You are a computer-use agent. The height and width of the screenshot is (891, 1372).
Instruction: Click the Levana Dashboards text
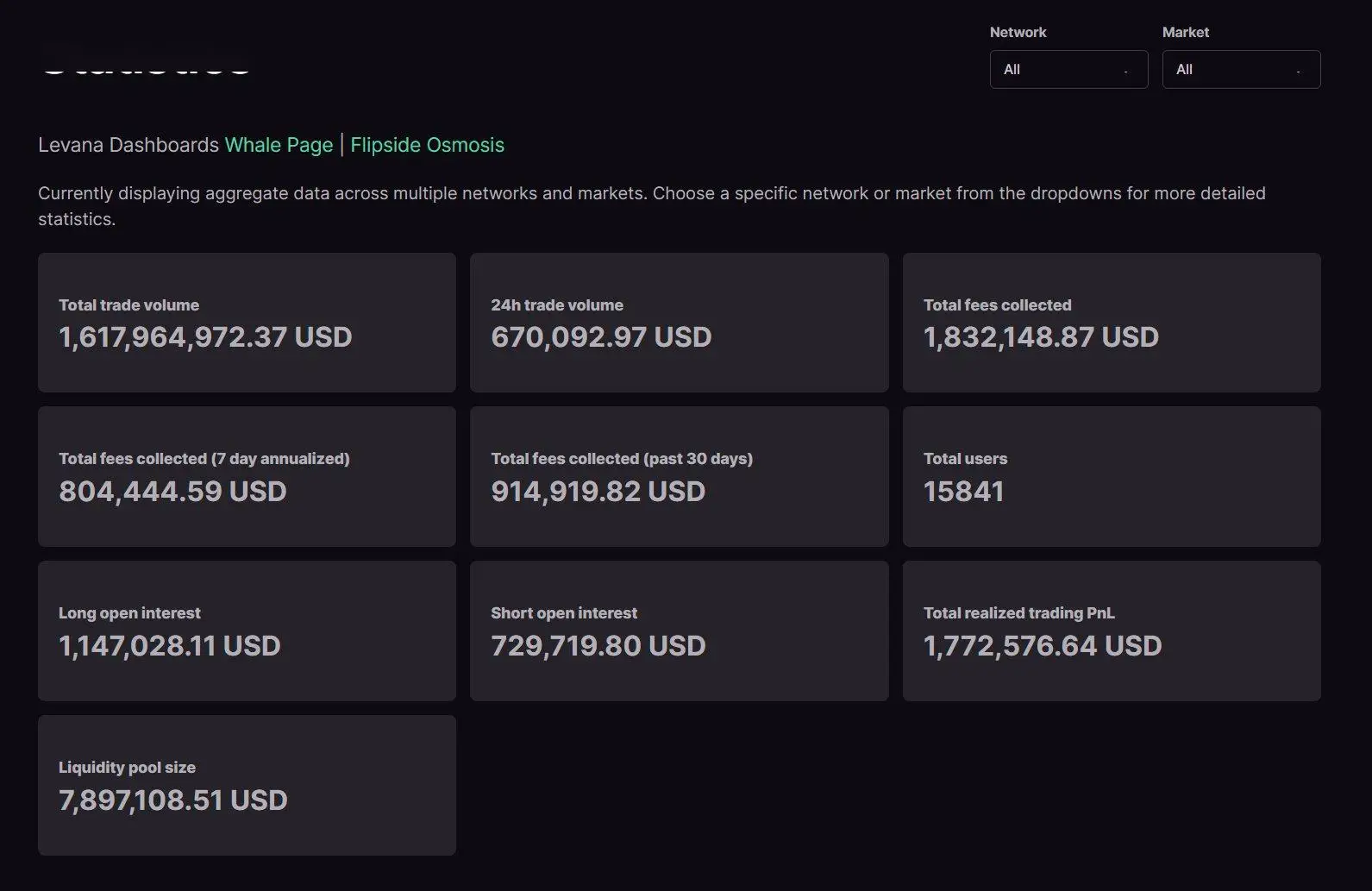[128, 145]
